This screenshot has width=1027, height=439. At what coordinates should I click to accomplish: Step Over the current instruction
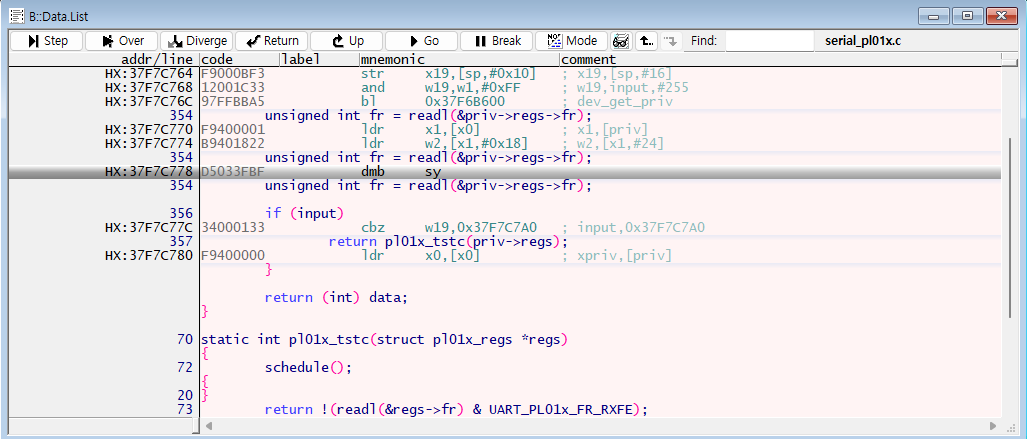pos(122,41)
